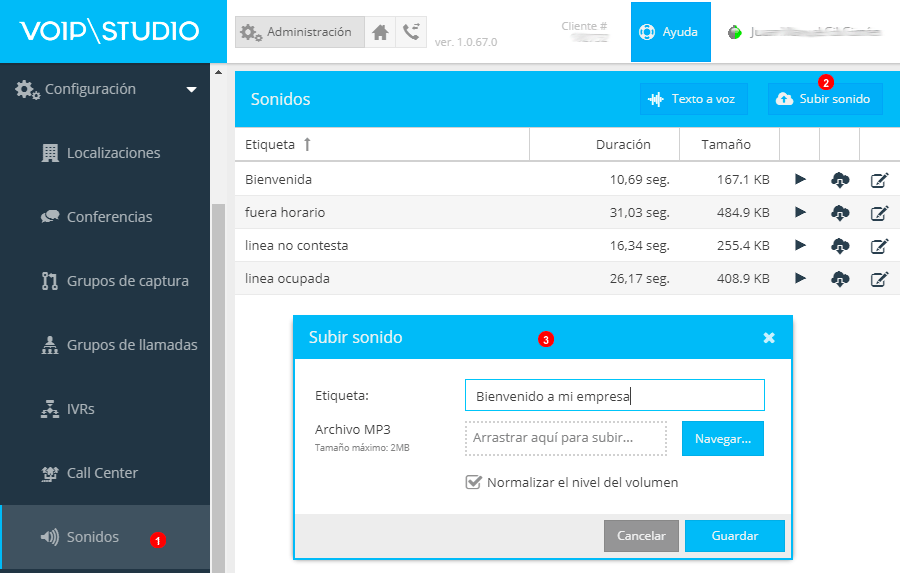Open the Administración menu

[298, 32]
